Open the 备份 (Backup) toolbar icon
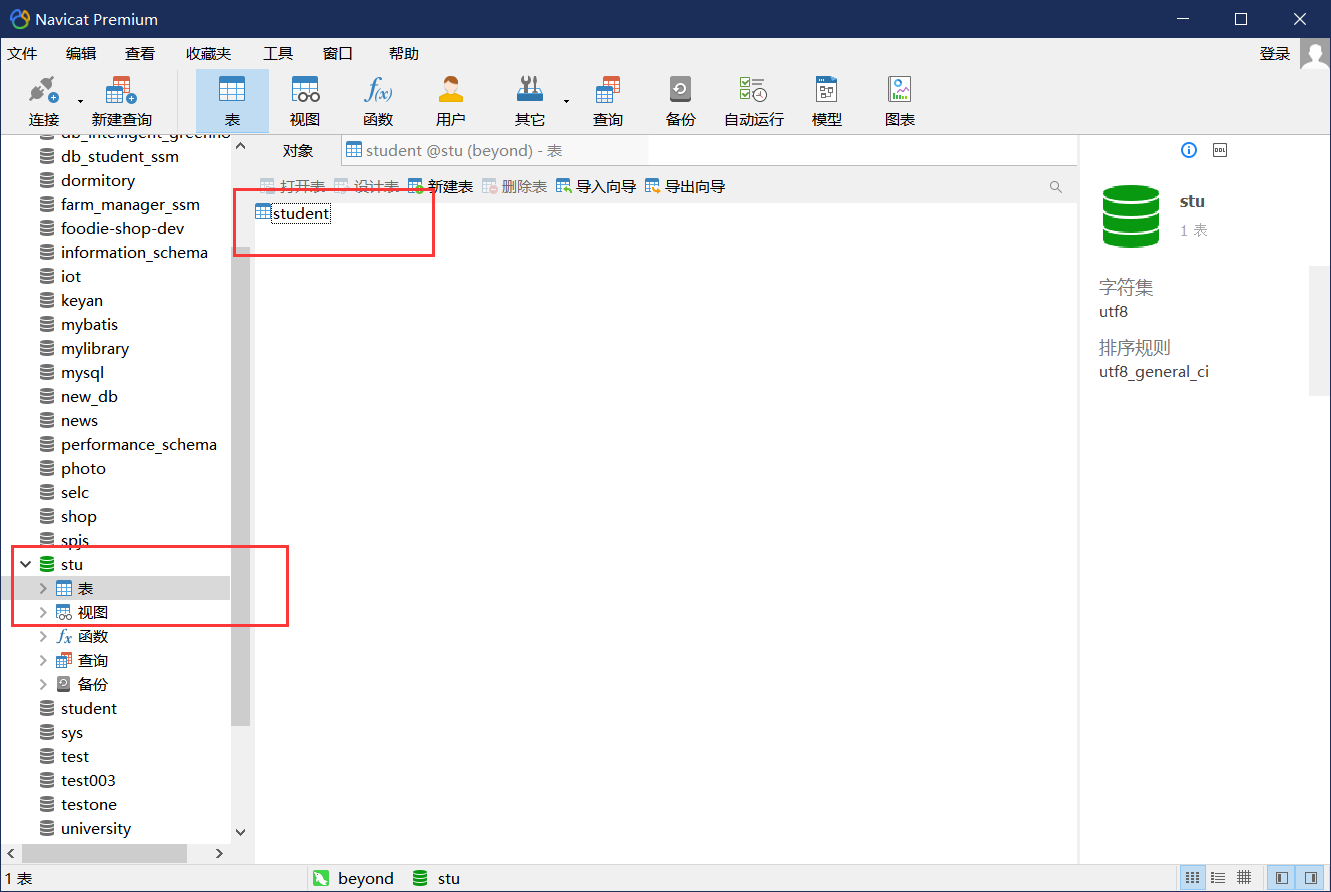The image size is (1331, 892). [x=680, y=99]
